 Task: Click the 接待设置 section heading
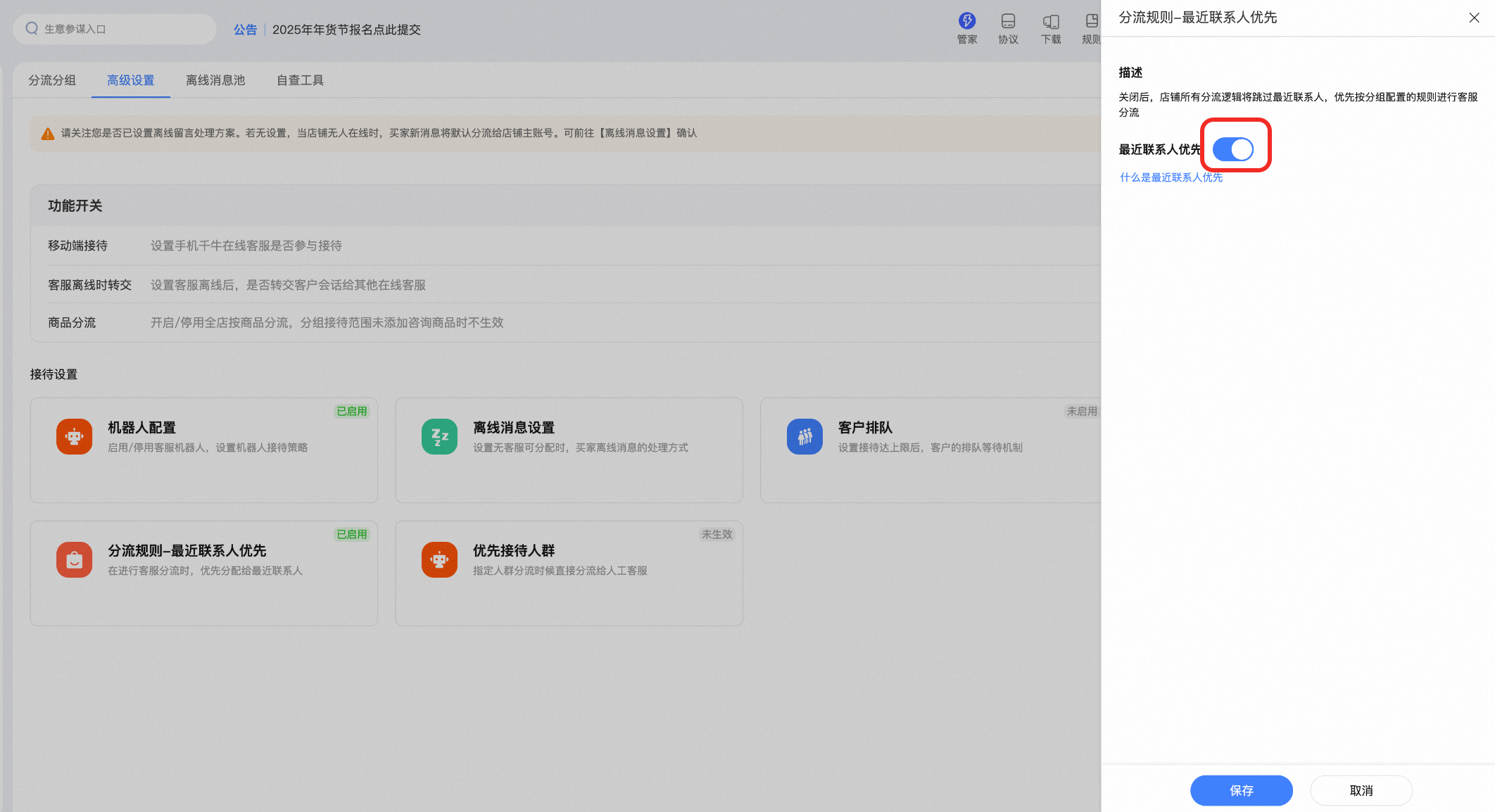coord(53,374)
